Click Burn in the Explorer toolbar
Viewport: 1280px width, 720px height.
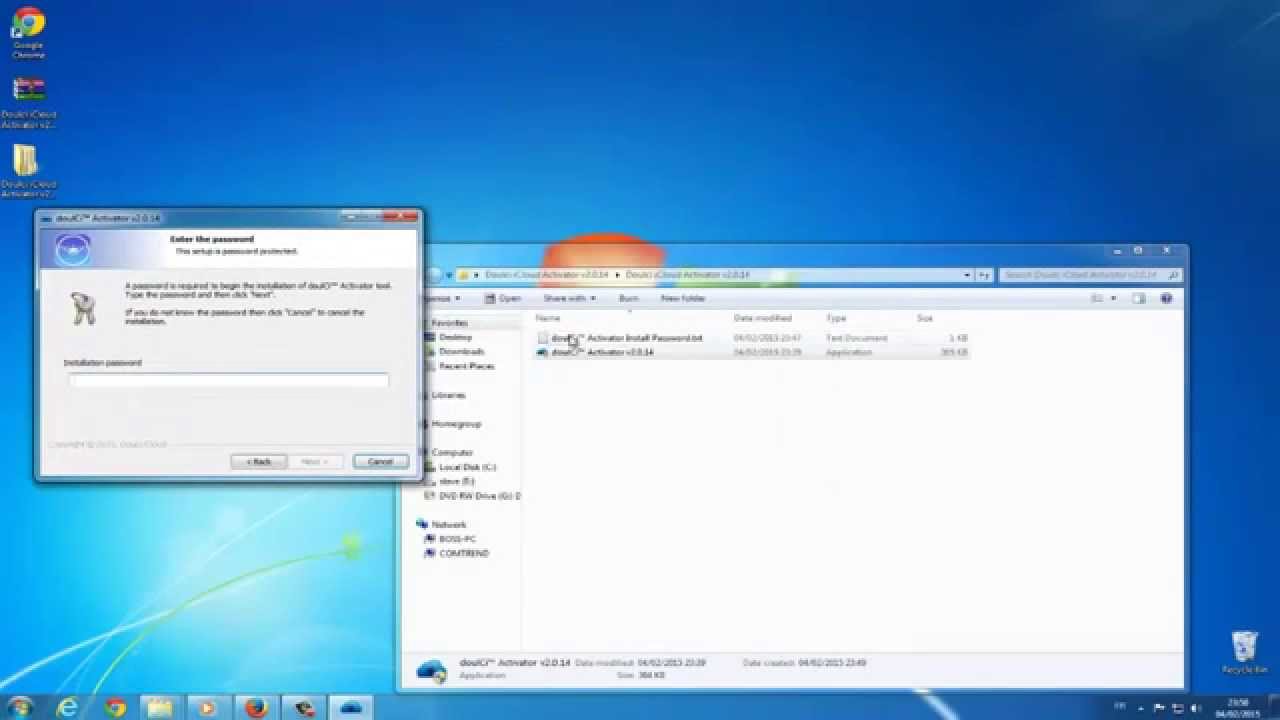click(x=628, y=298)
